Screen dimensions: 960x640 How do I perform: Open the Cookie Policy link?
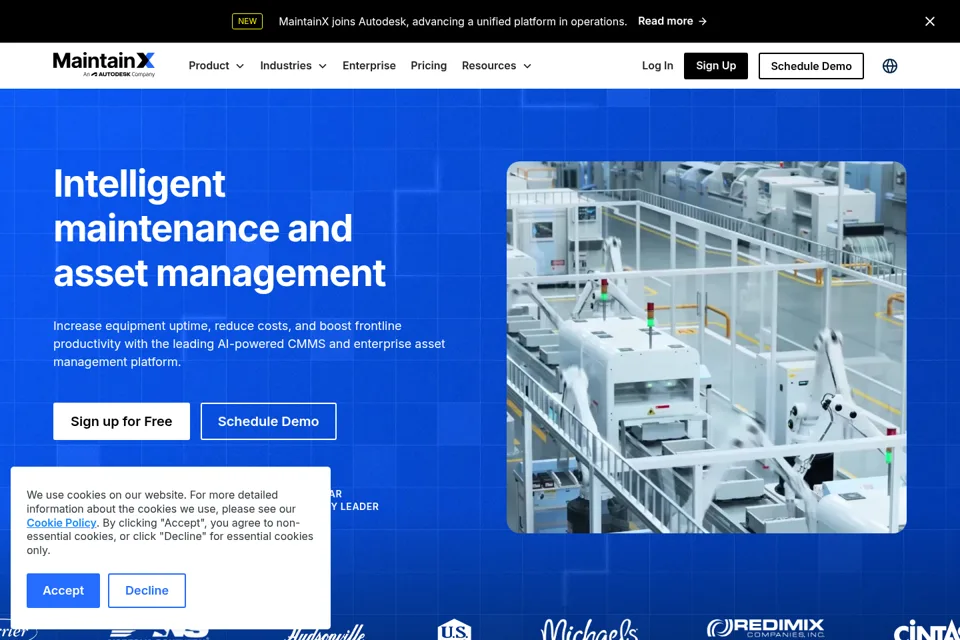pos(61,522)
